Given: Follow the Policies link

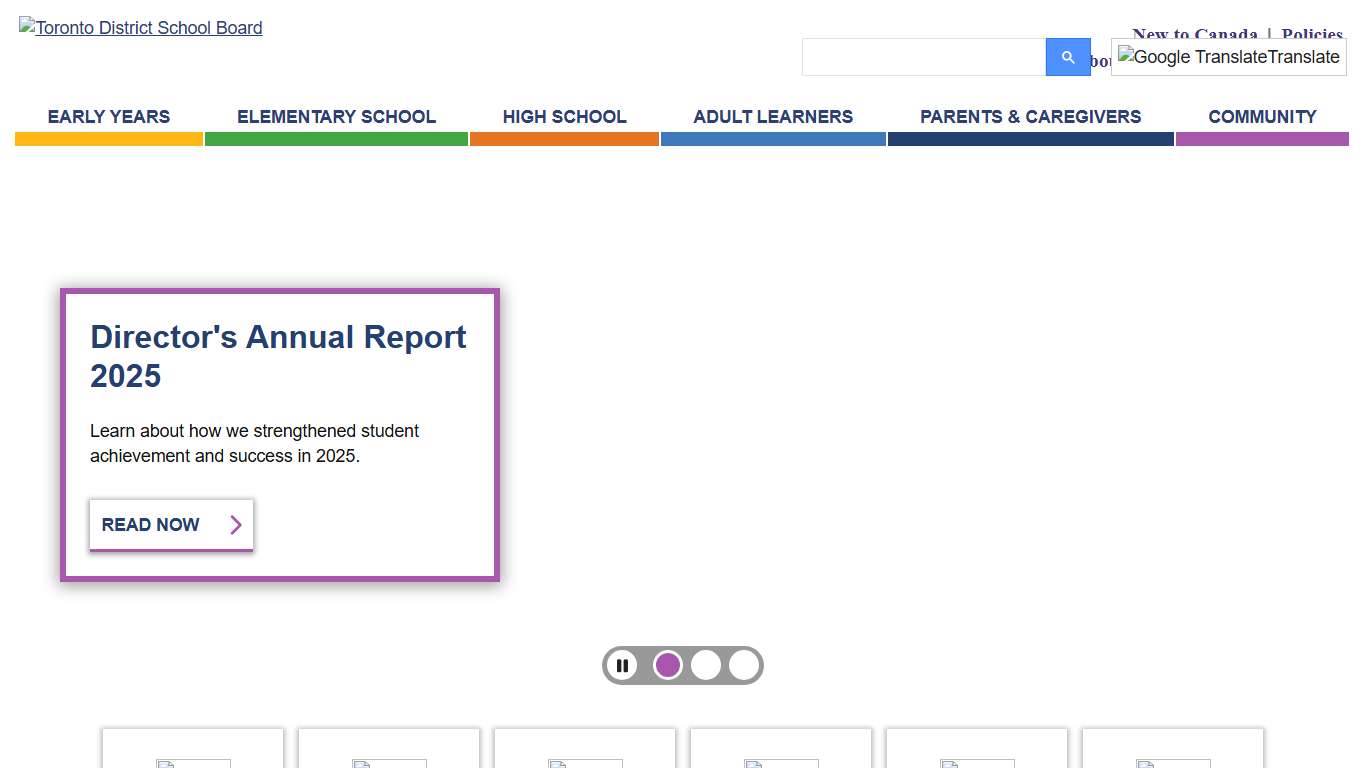Looking at the screenshot, I should [1312, 33].
